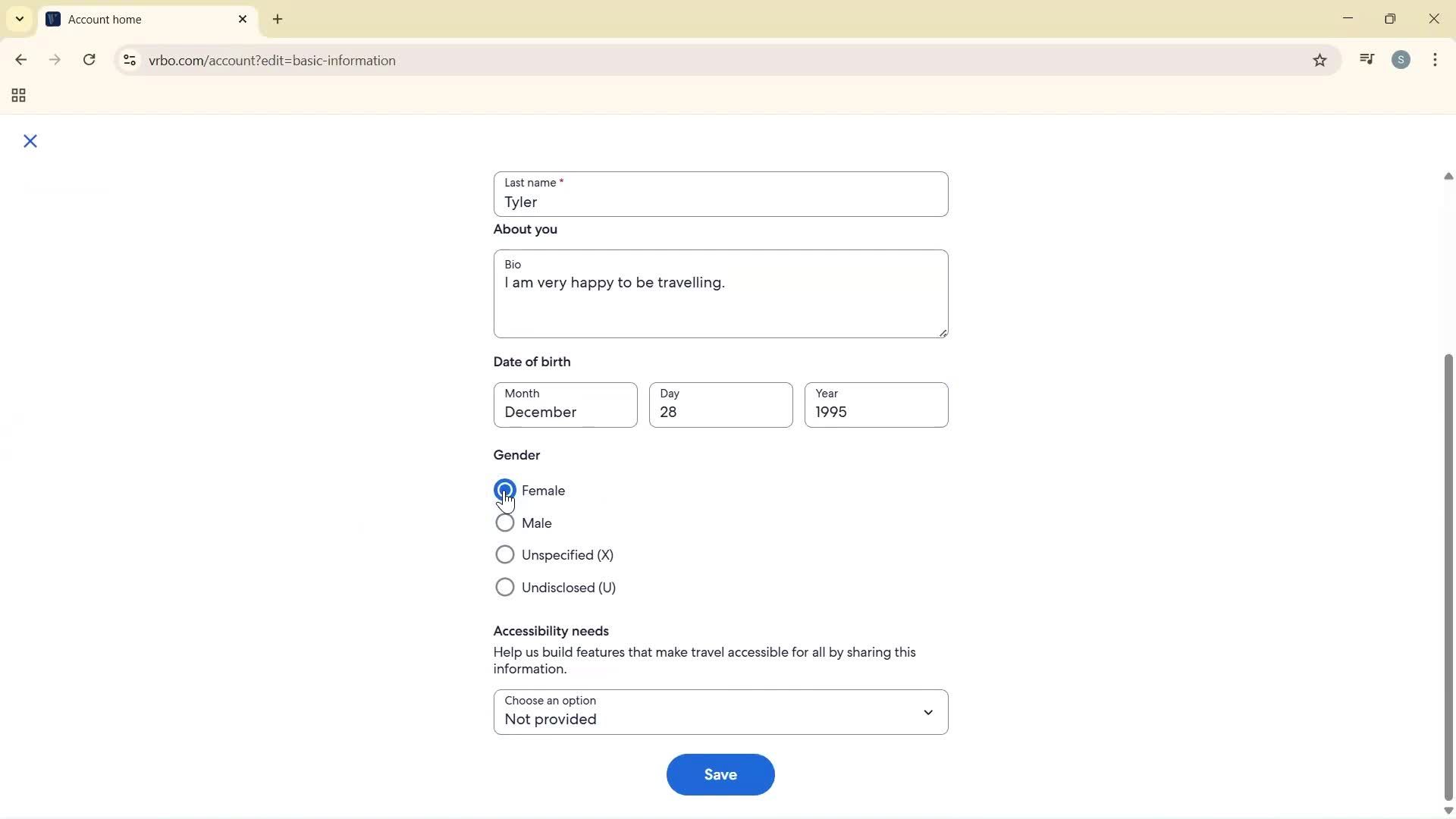This screenshot has width=1456, height=819.
Task: Select the Male gender option
Action: [505, 522]
